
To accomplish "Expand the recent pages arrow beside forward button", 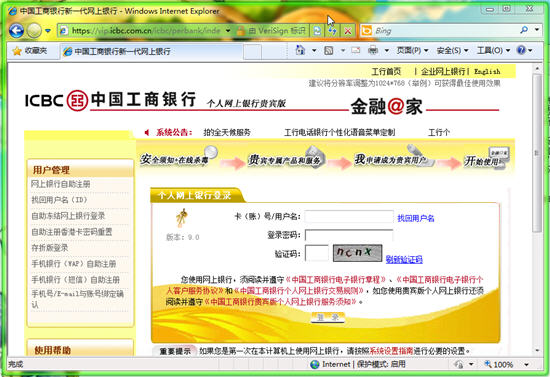I will 48,31.
